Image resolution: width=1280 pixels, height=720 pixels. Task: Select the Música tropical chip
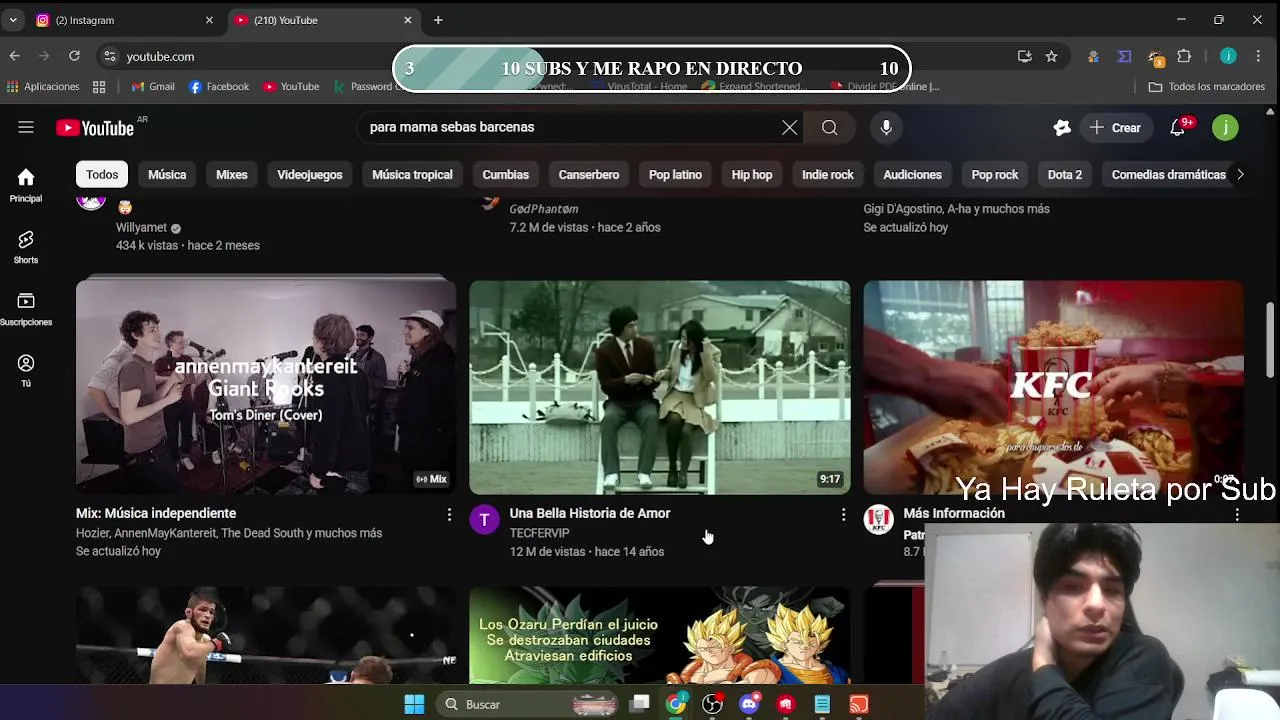[x=412, y=174]
